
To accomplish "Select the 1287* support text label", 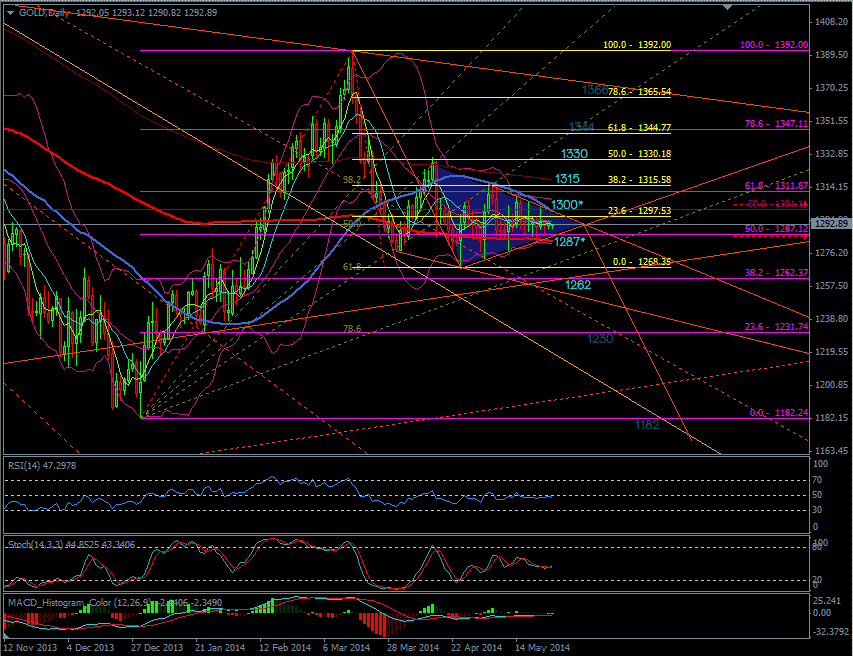I will tap(569, 242).
